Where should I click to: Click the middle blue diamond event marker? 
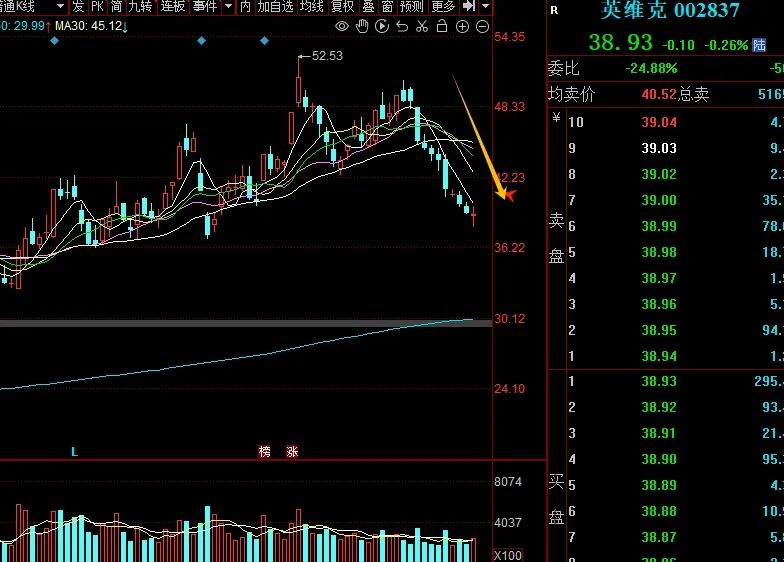[202, 40]
